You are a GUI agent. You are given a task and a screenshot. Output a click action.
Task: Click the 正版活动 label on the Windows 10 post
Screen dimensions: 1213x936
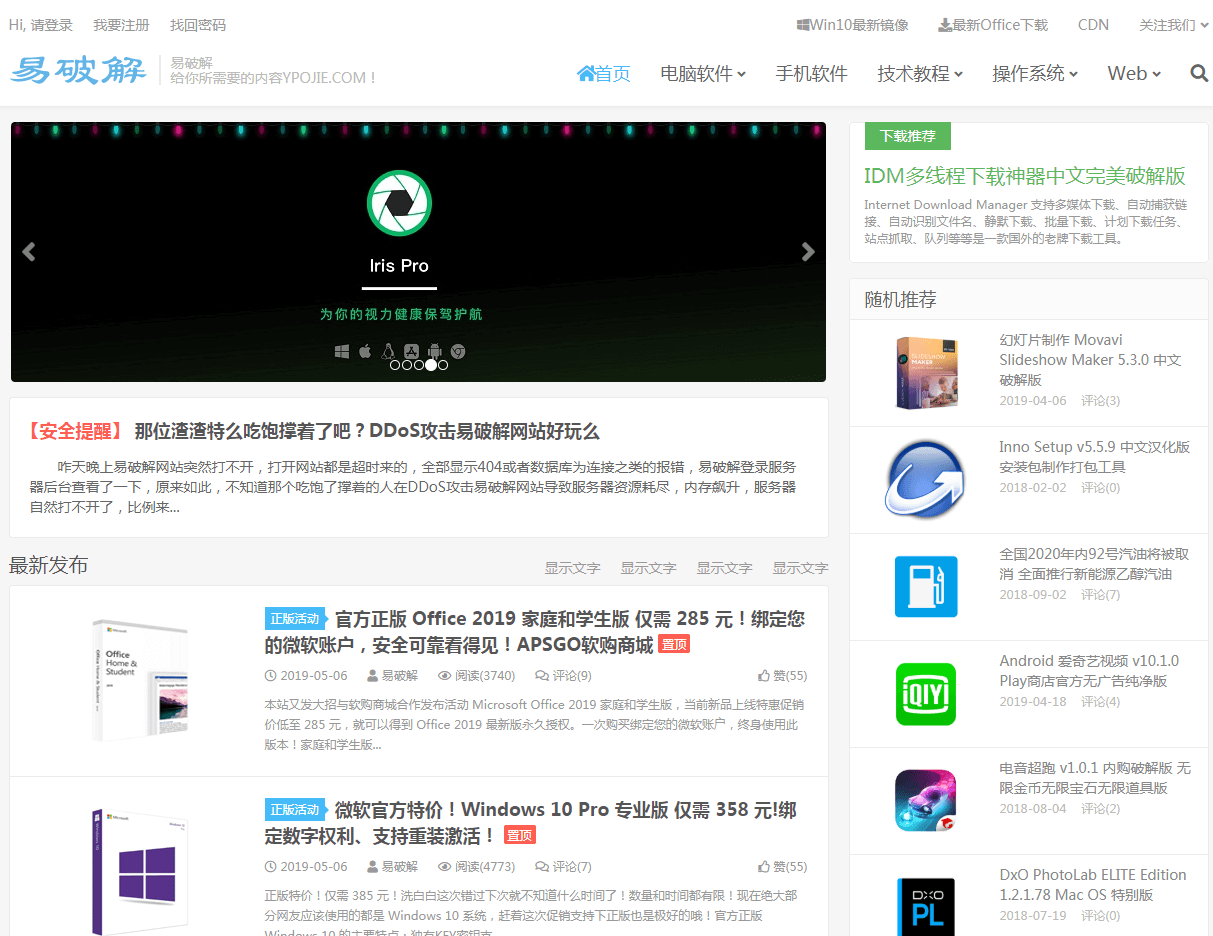[296, 811]
